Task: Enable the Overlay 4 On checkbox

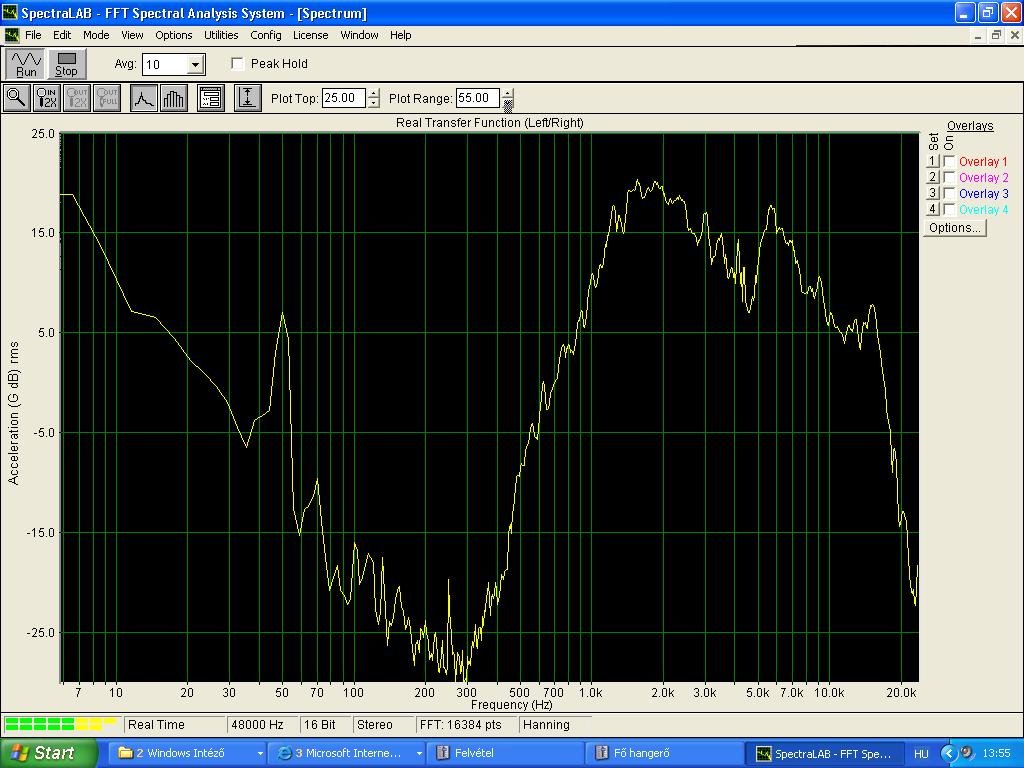Action: point(949,209)
